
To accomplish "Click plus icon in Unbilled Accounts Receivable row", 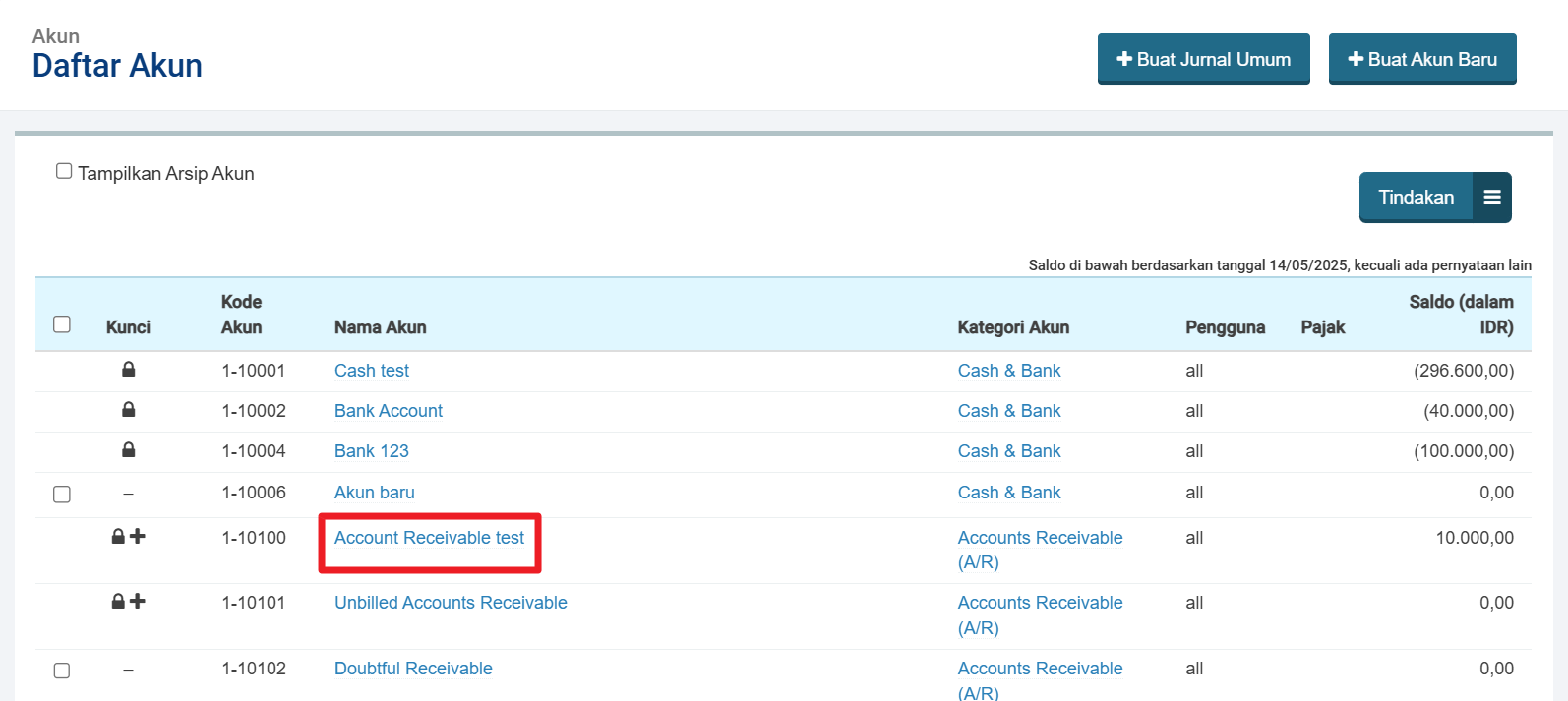I will (x=138, y=601).
